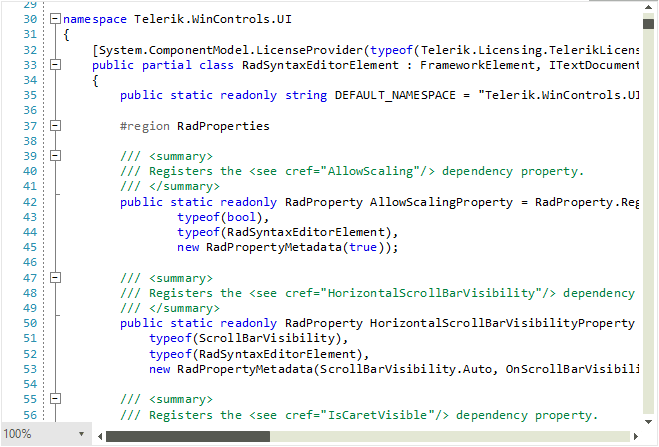Click the horizontal scrollbar left arrow
This screenshot has width=659, height=447.
[x=100, y=436]
